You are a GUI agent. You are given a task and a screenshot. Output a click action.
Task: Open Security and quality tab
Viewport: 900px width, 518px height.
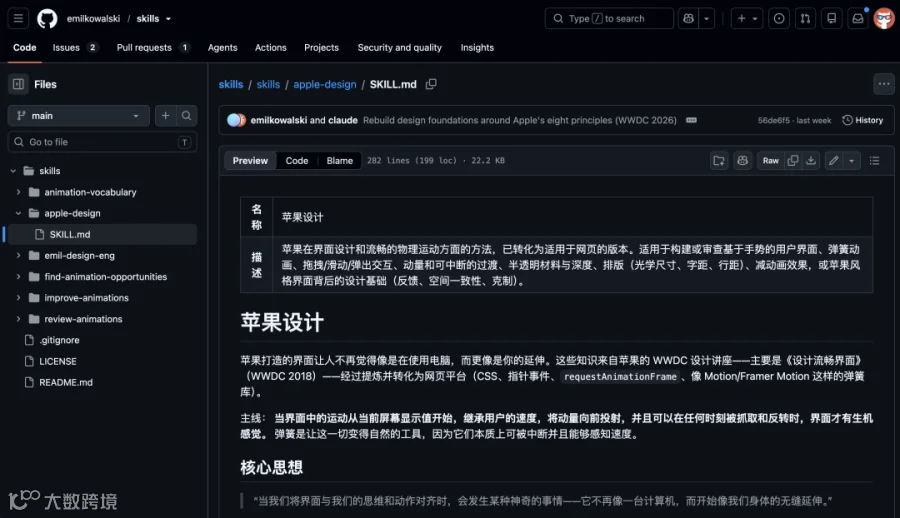pos(399,48)
